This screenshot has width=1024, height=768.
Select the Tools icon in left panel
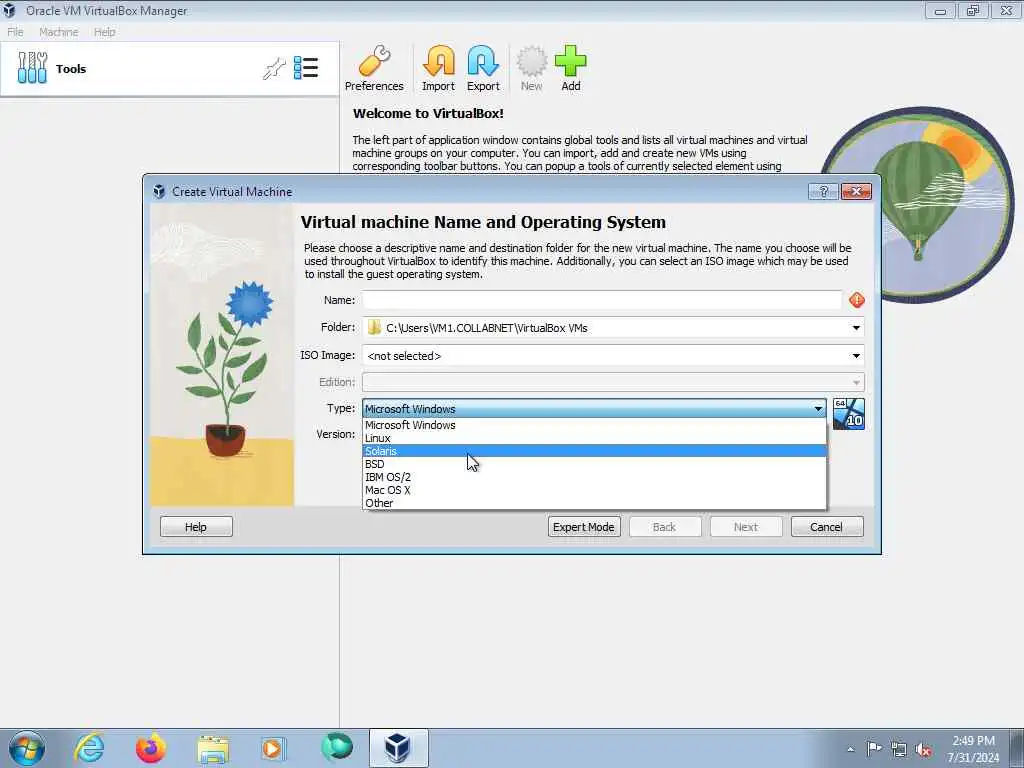click(32, 68)
